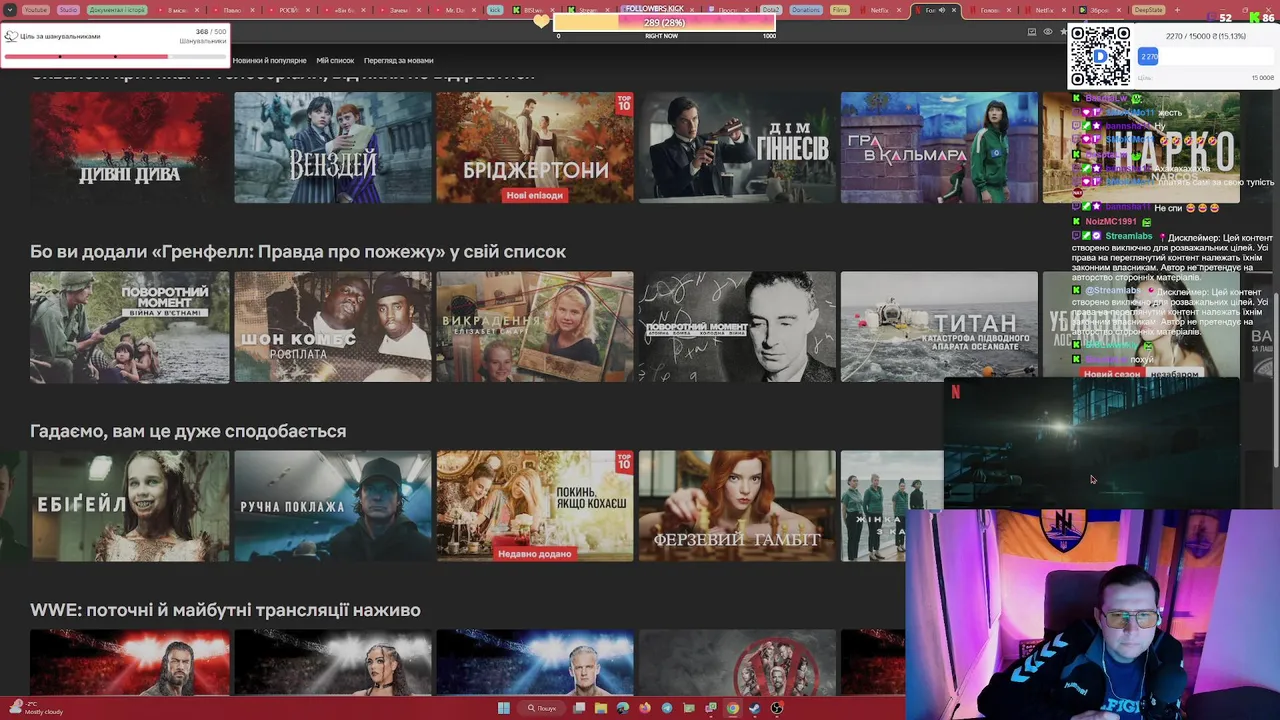Click the NoizMC1991 username in chat
Image resolution: width=1280 pixels, height=720 pixels.
point(1111,222)
